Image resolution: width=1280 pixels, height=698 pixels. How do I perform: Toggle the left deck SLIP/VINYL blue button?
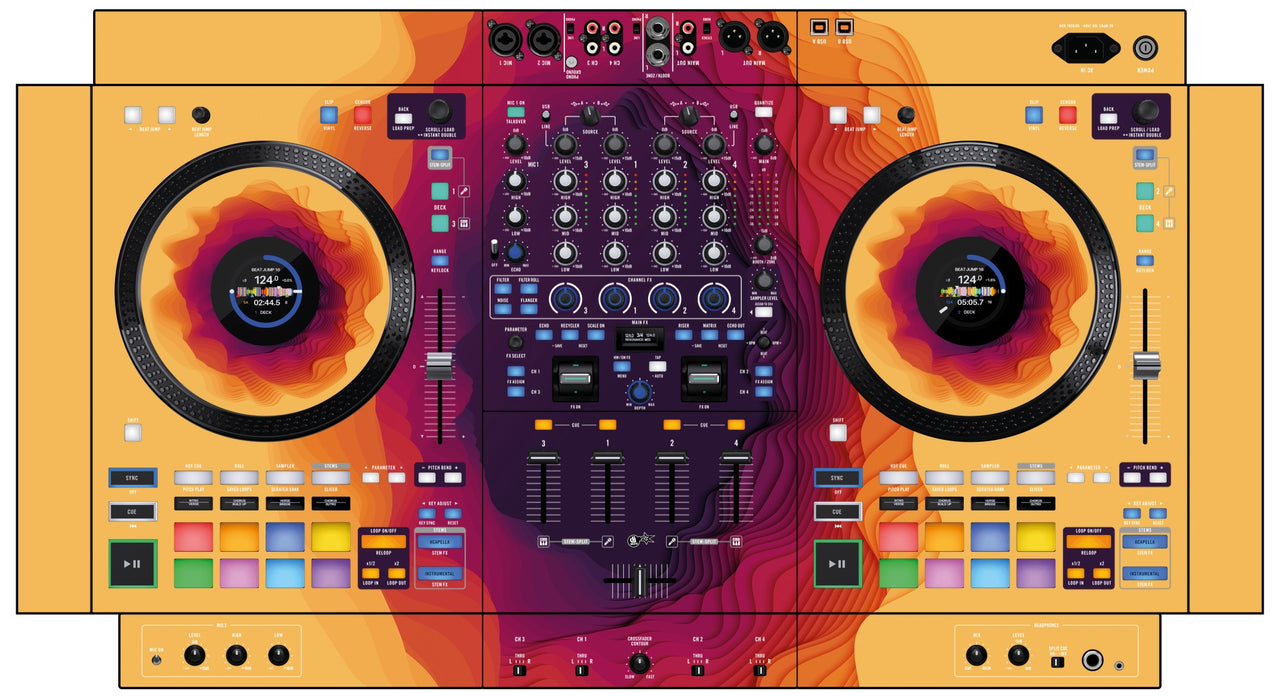329,115
